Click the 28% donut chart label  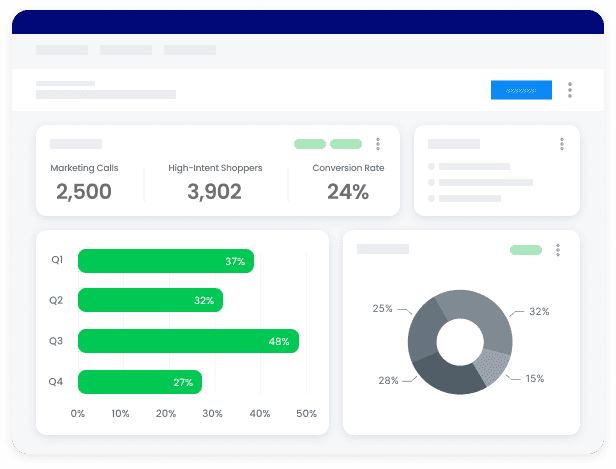pyautogui.click(x=388, y=380)
